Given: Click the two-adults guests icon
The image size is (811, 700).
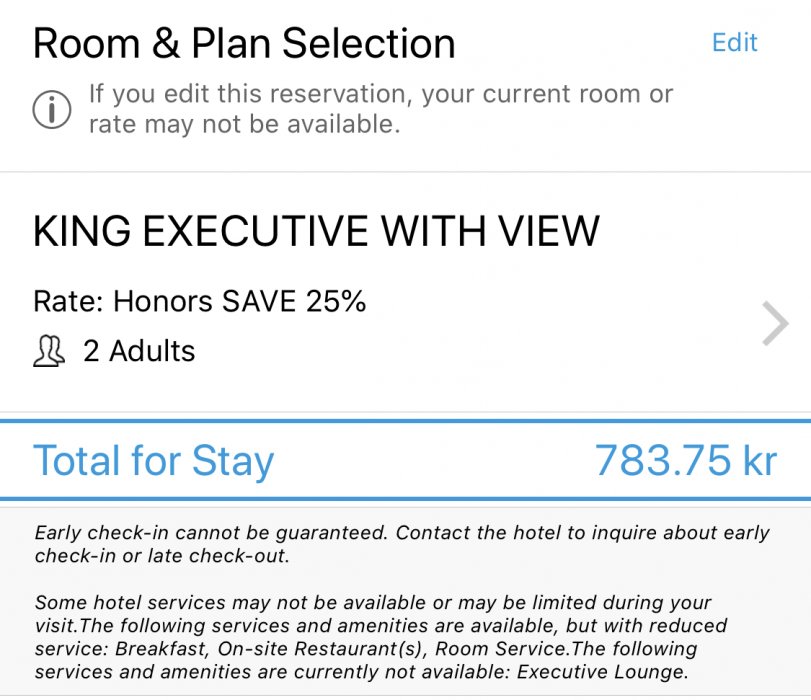Looking at the screenshot, I should point(49,351).
